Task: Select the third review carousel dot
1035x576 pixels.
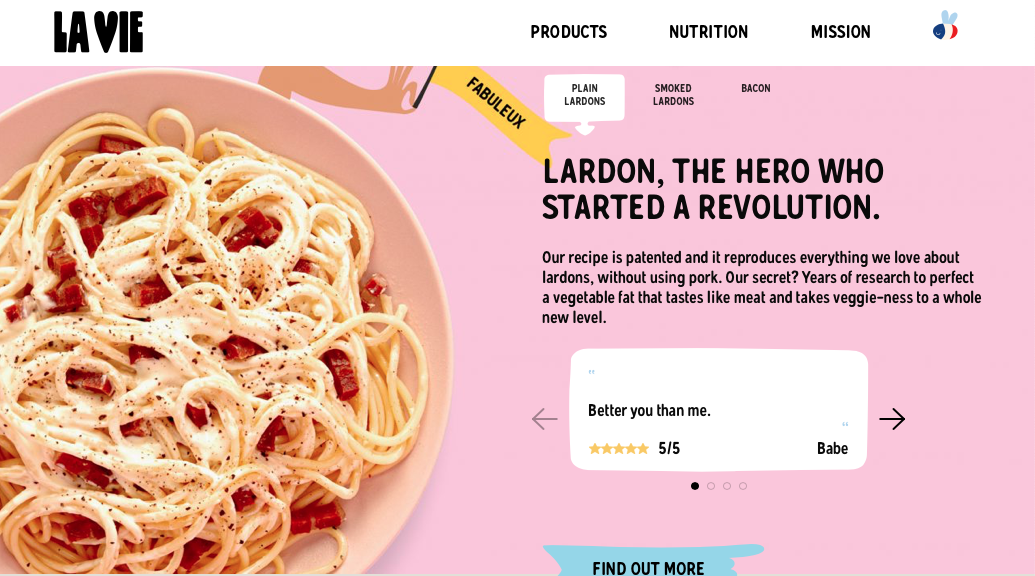Action: click(727, 486)
